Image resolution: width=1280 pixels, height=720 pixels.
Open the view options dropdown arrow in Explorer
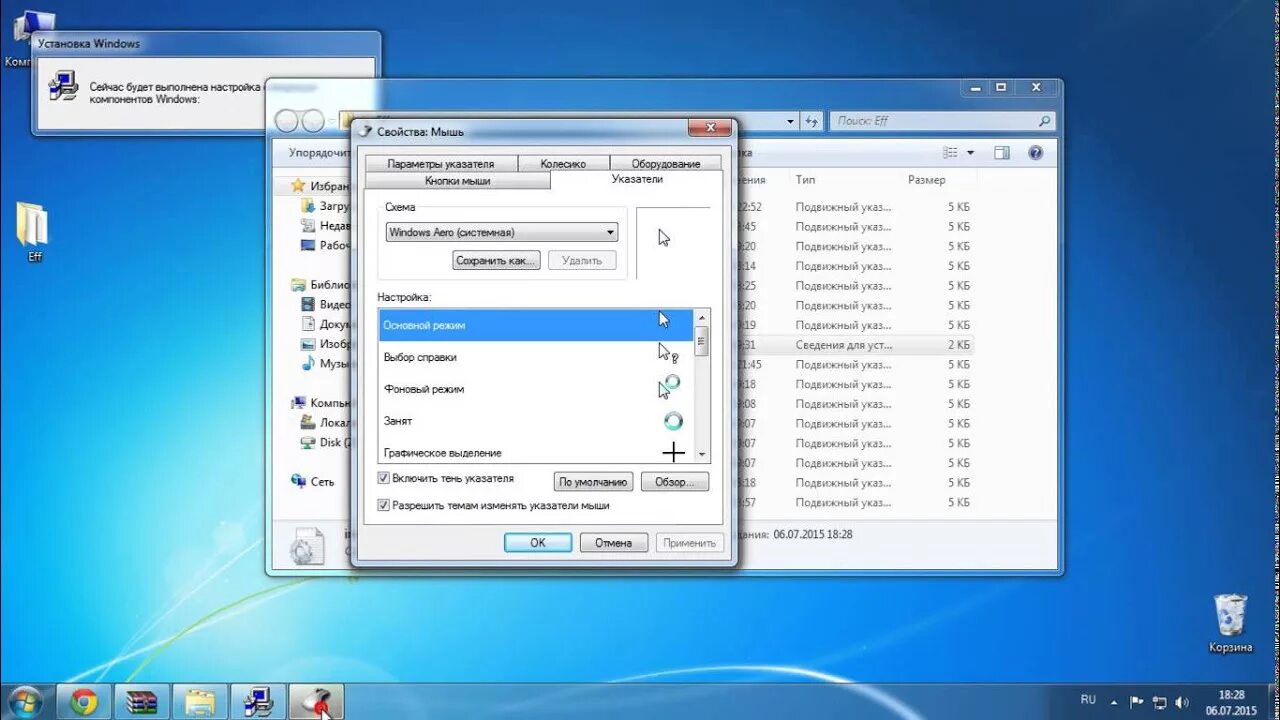(x=970, y=153)
